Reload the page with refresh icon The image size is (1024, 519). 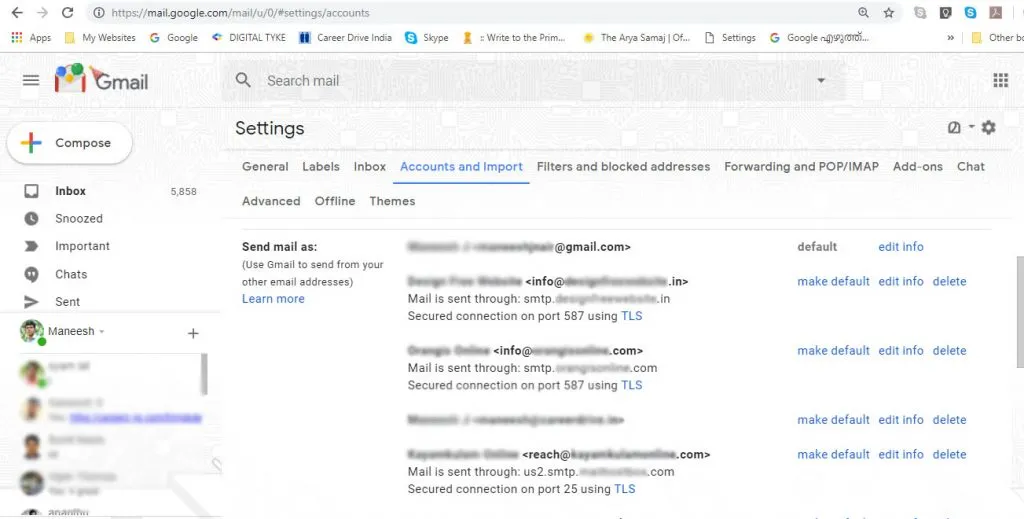(67, 12)
